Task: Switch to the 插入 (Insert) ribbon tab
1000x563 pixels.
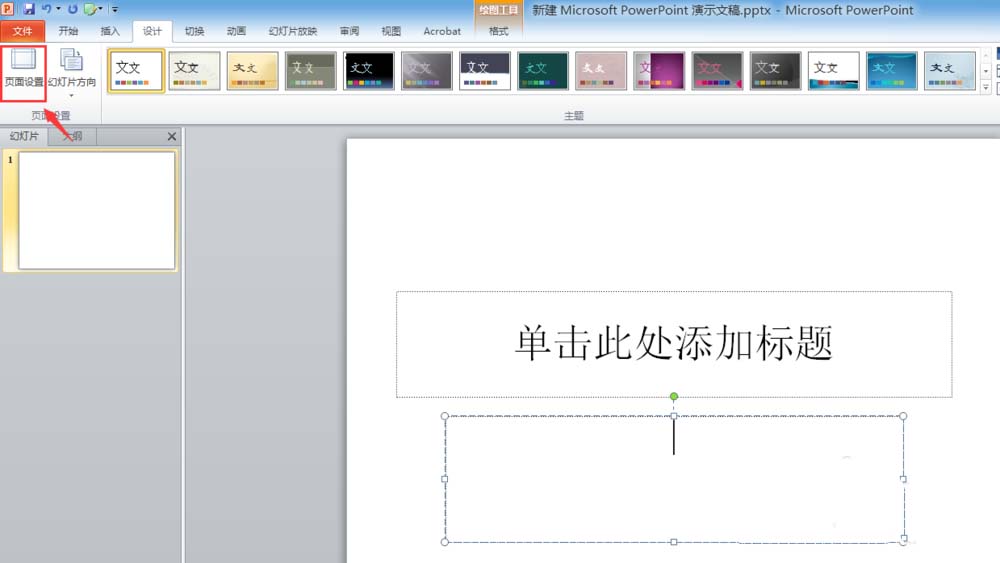Action: (110, 31)
